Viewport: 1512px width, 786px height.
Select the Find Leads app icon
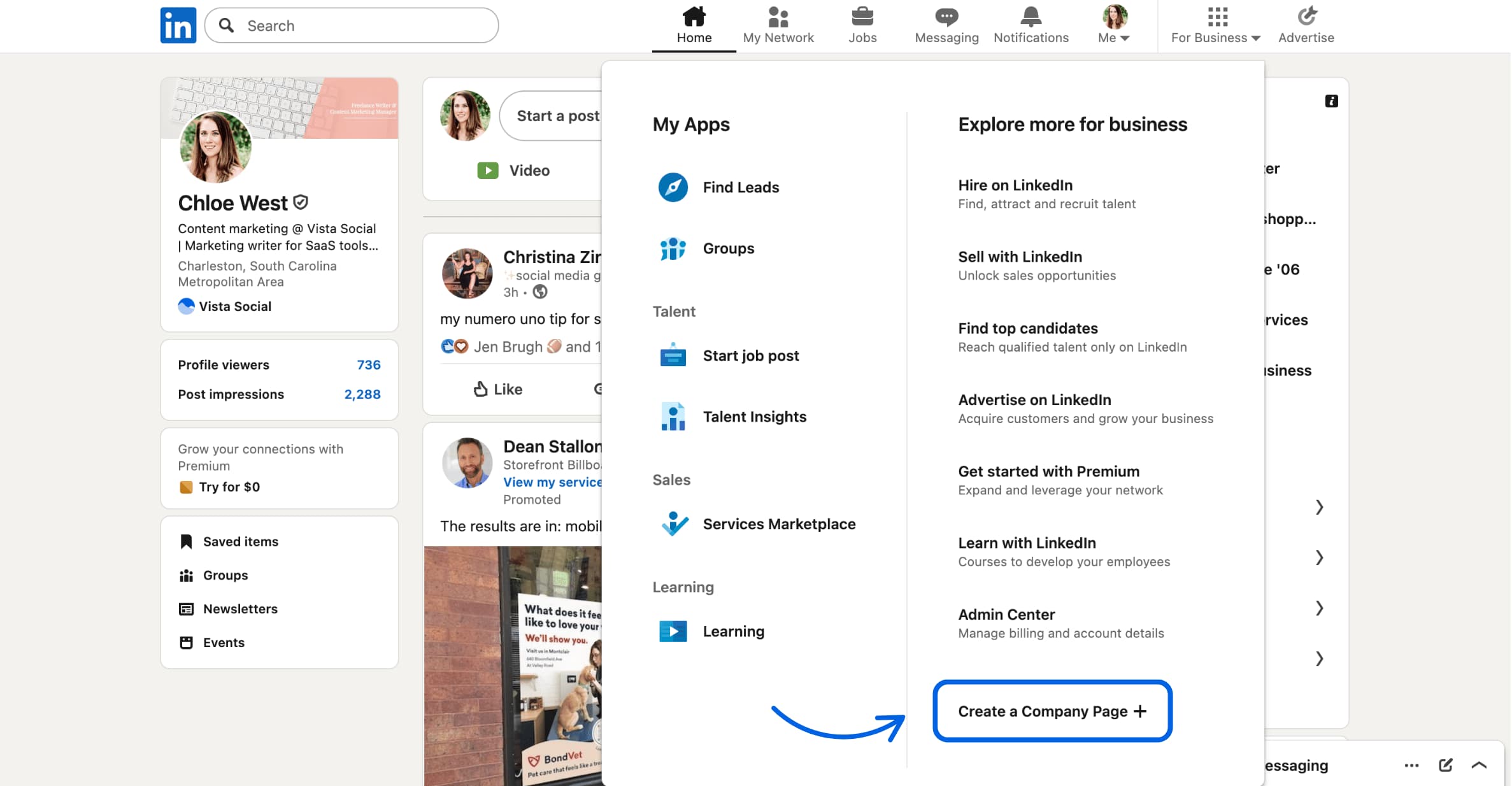(672, 187)
